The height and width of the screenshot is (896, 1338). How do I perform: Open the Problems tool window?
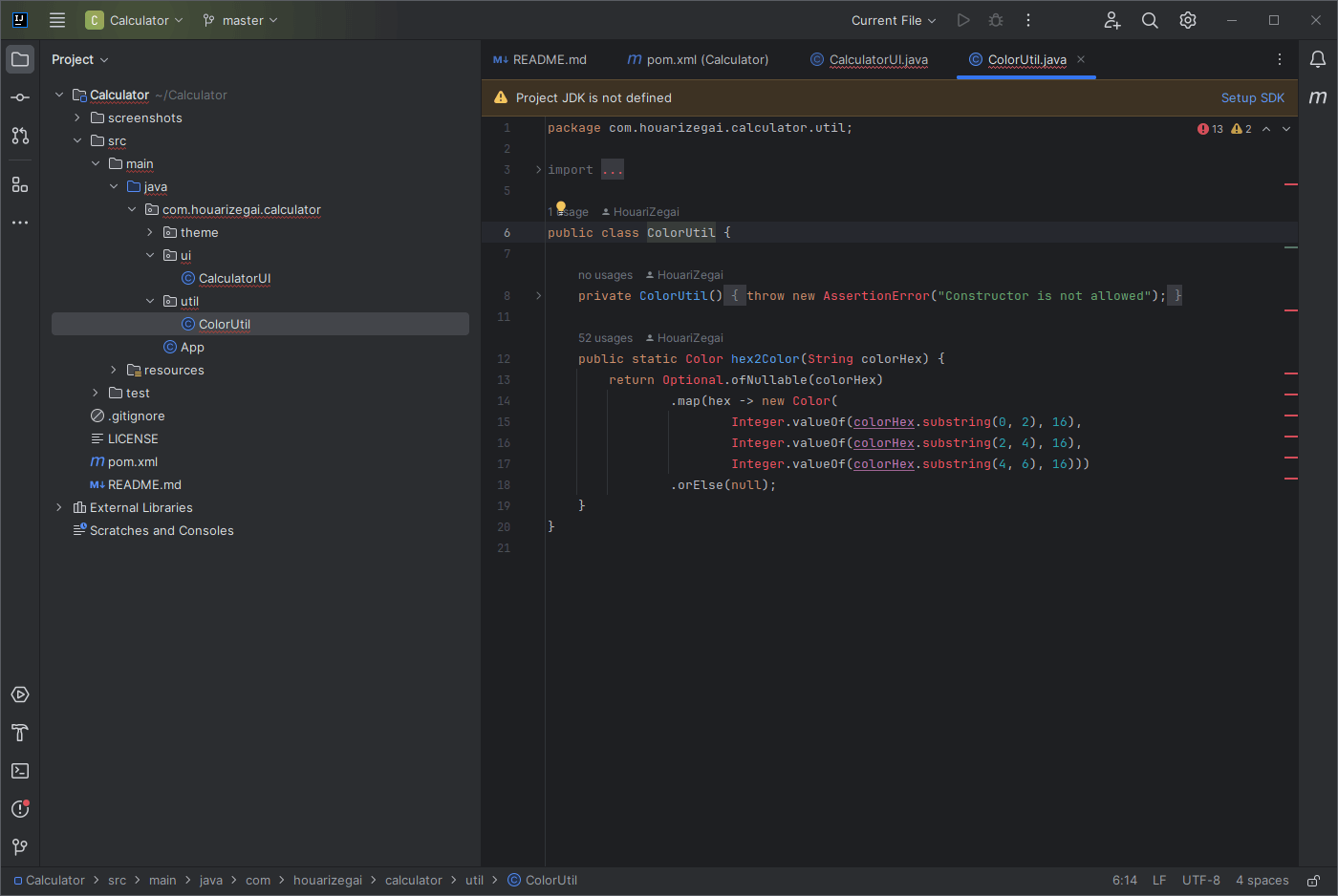point(20,809)
